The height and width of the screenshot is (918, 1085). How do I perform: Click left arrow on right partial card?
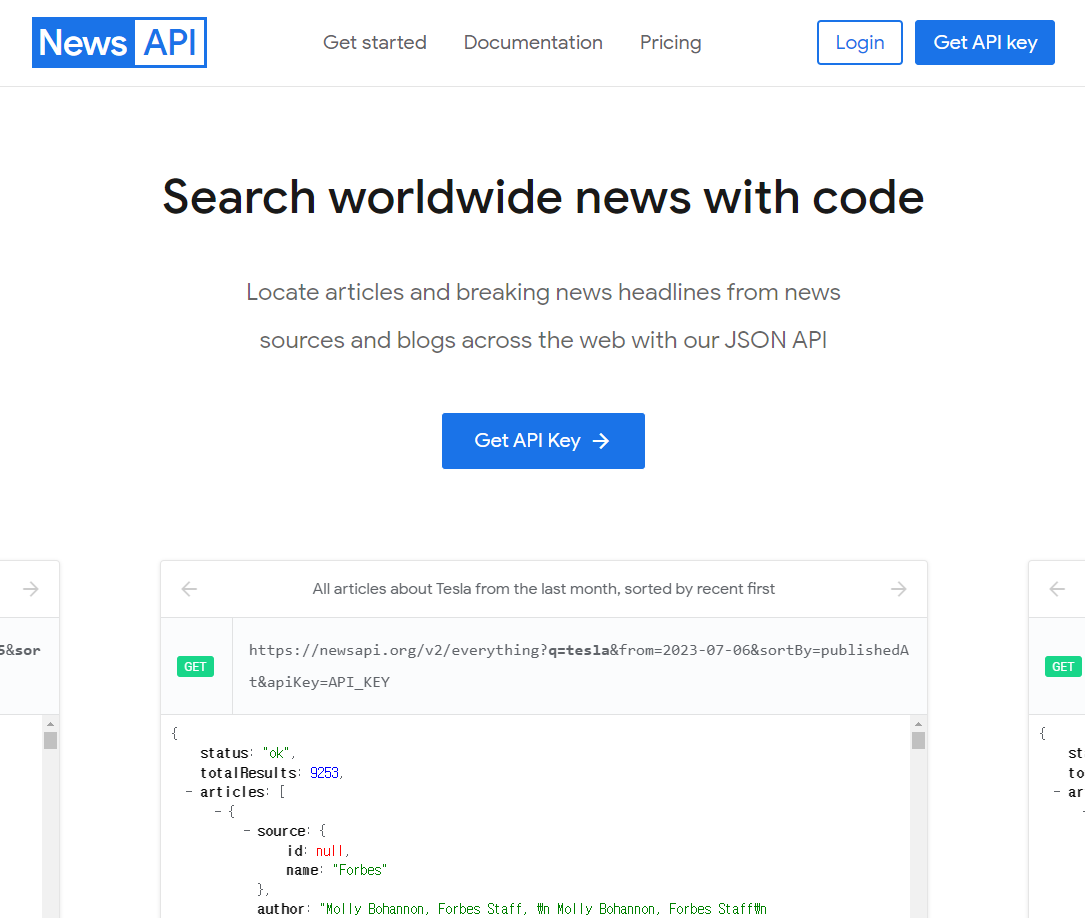(x=1057, y=589)
